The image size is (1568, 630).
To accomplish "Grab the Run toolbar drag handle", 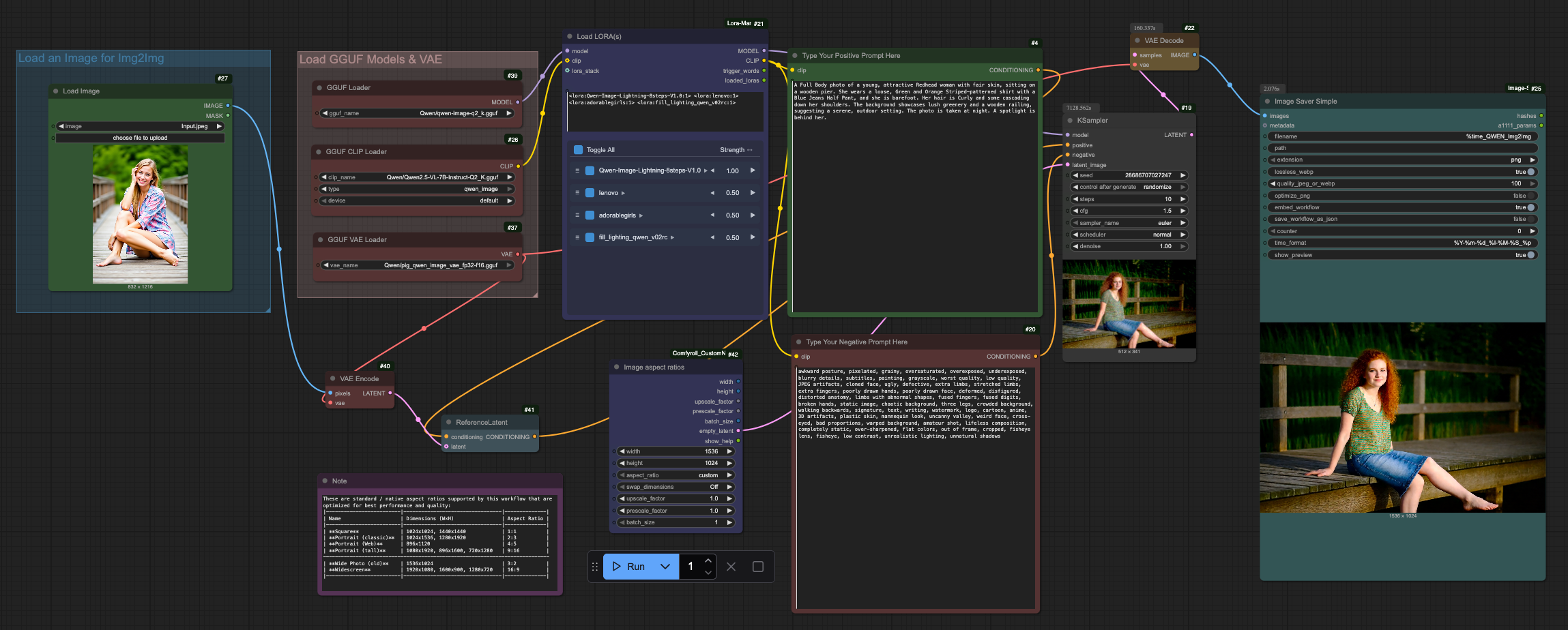I will pos(594,567).
